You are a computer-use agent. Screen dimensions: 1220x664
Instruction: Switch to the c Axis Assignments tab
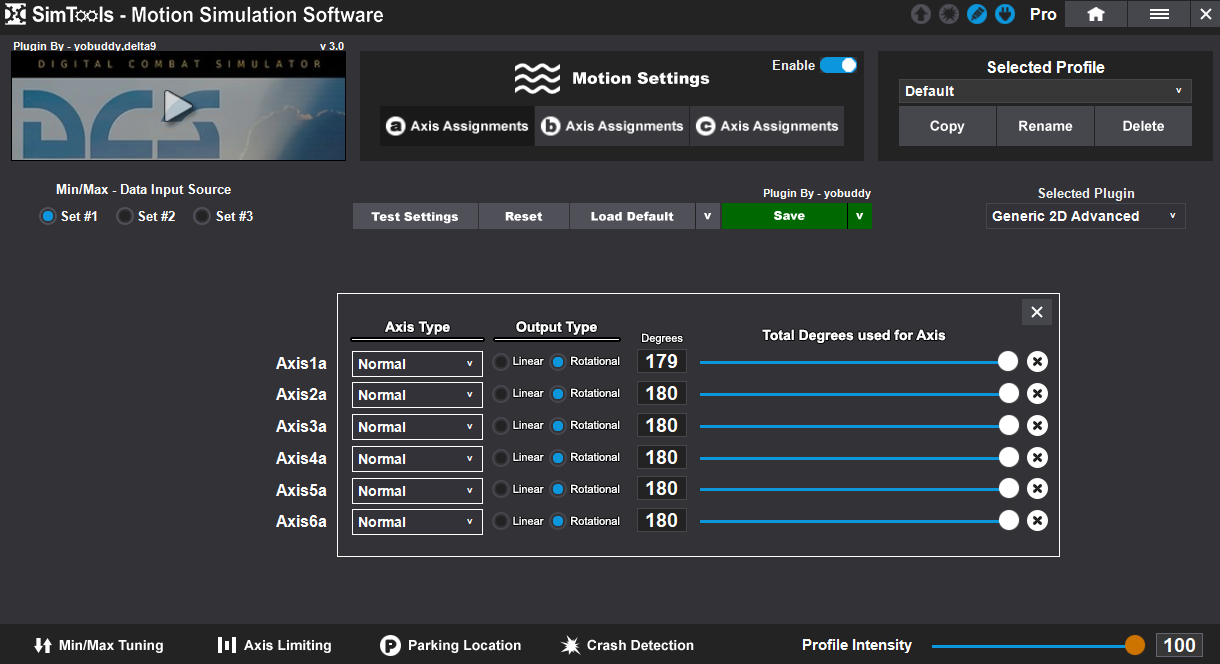click(x=767, y=126)
